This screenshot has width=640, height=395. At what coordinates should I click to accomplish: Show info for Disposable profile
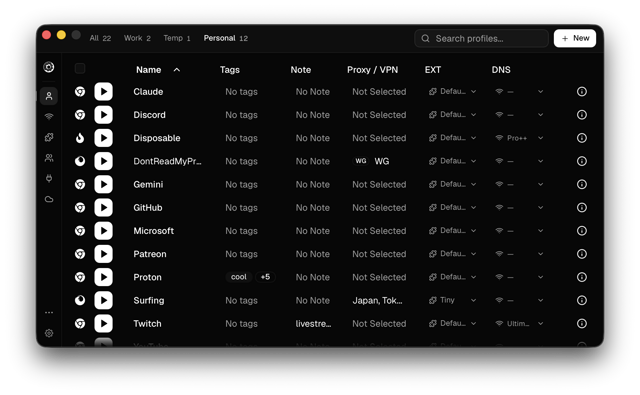point(582,138)
